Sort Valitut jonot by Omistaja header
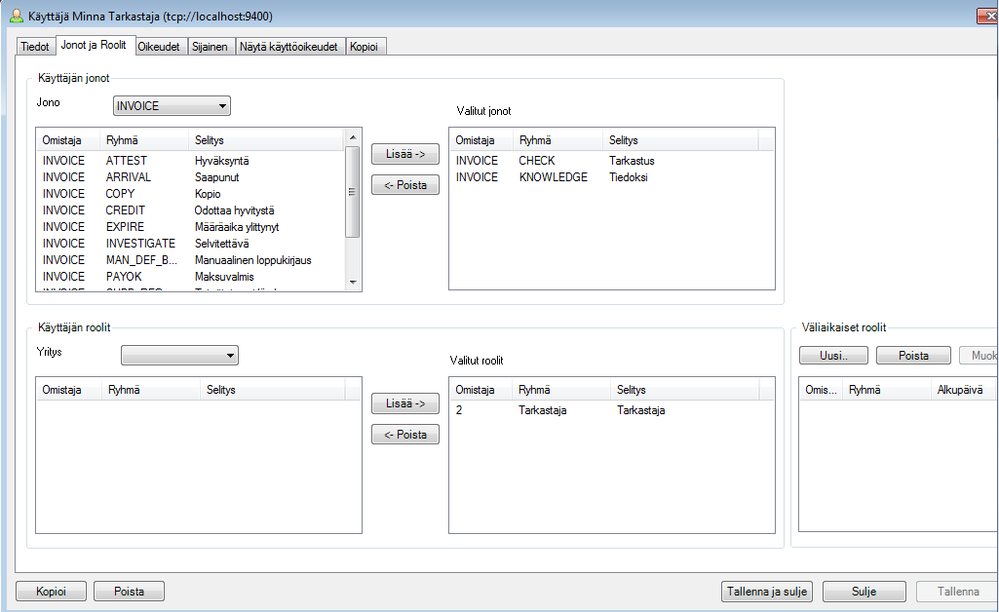The height and width of the screenshot is (612, 999). click(x=482, y=141)
